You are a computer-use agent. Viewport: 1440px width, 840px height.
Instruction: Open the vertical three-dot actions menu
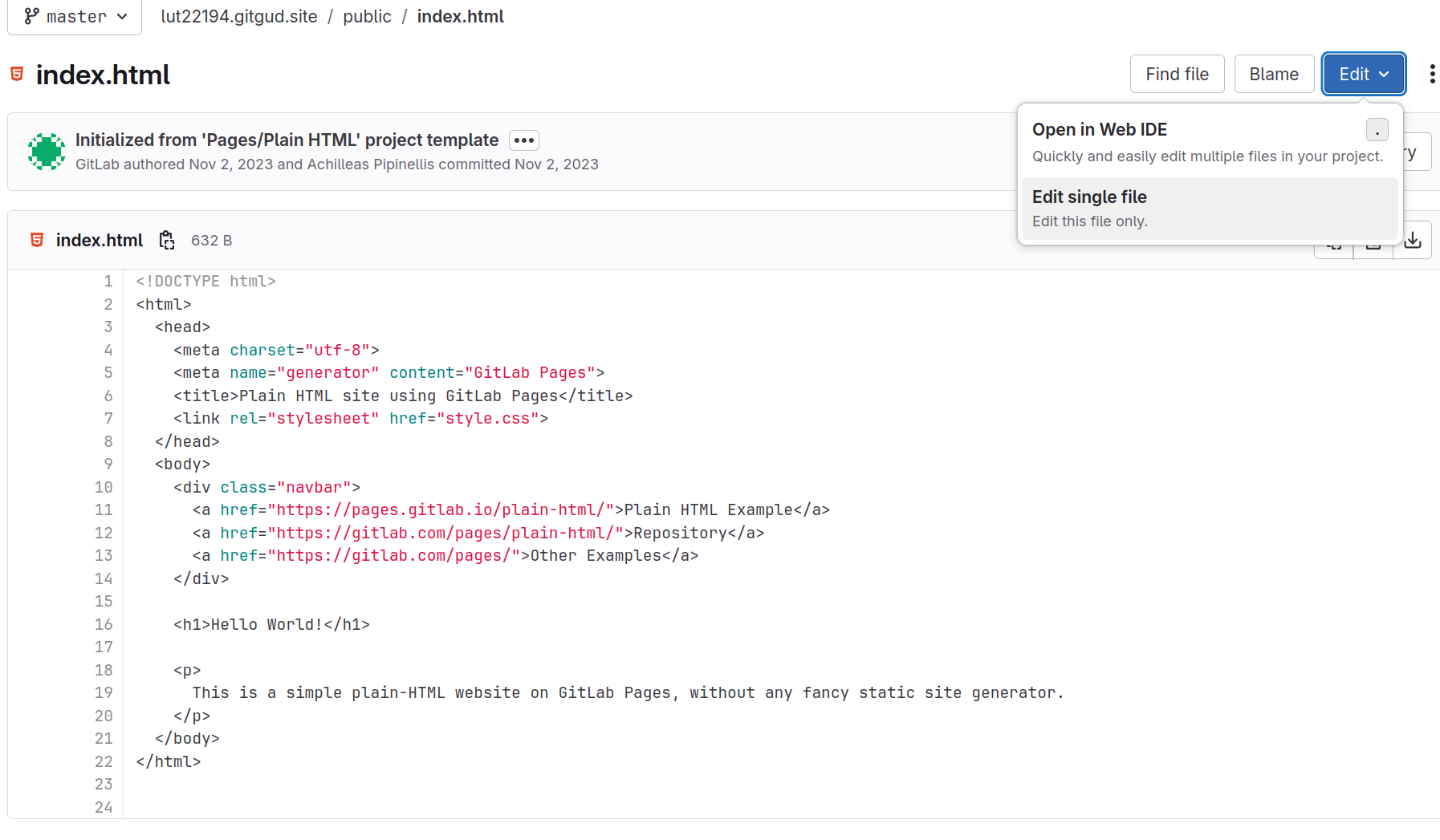[1432, 75]
